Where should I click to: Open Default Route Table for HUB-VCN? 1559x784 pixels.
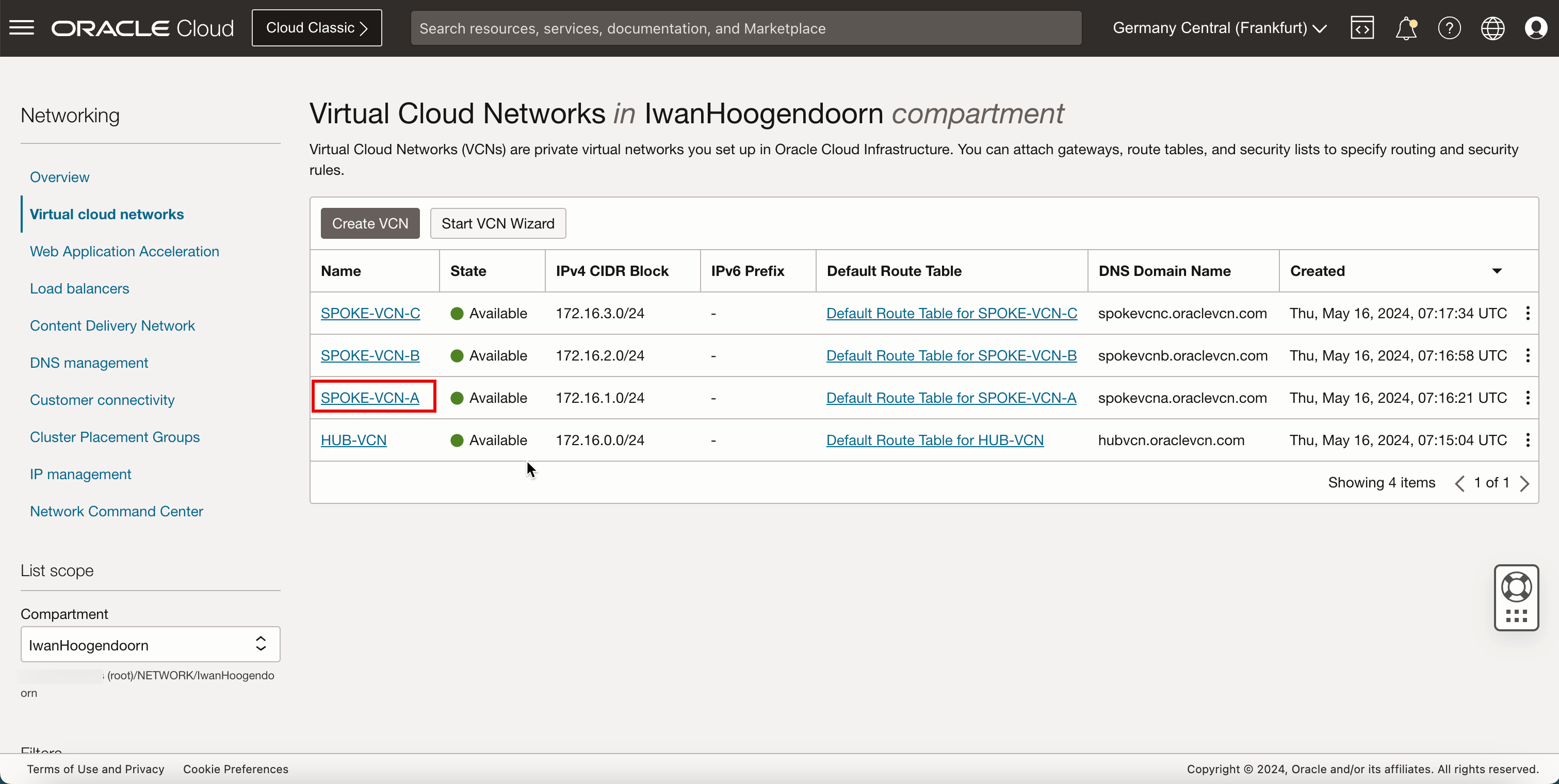[x=935, y=440]
